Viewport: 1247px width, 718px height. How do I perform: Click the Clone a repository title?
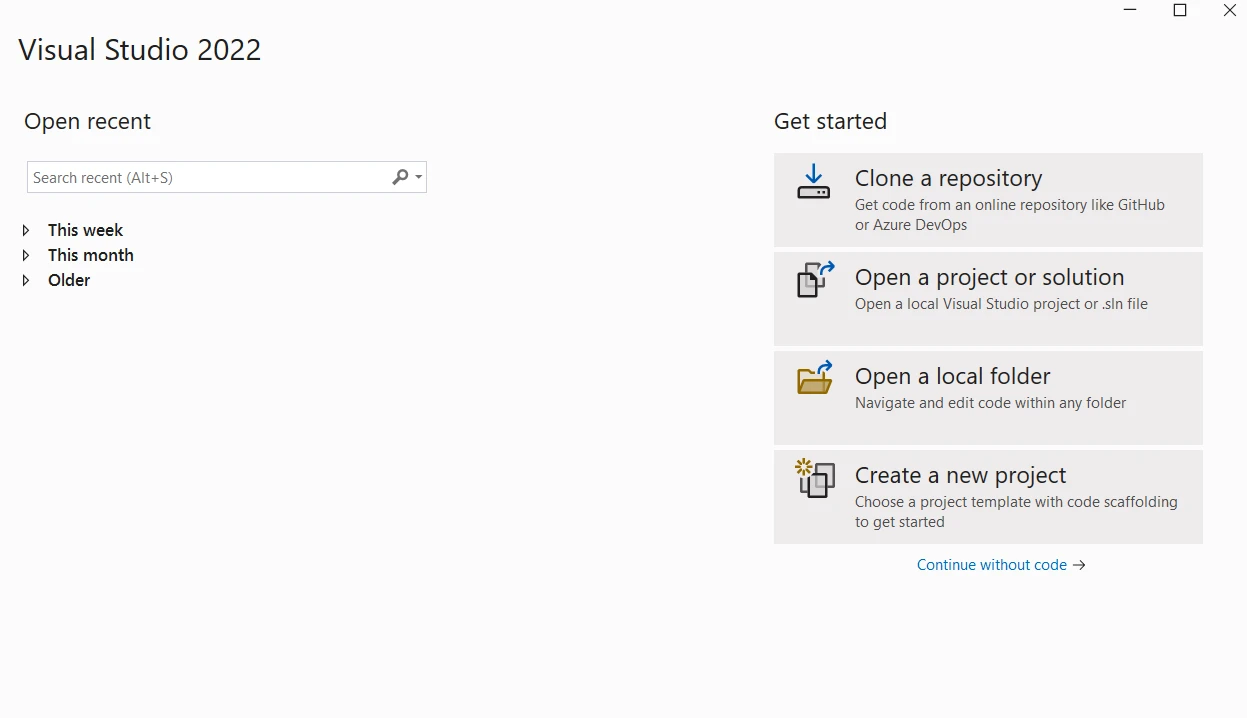tap(948, 178)
